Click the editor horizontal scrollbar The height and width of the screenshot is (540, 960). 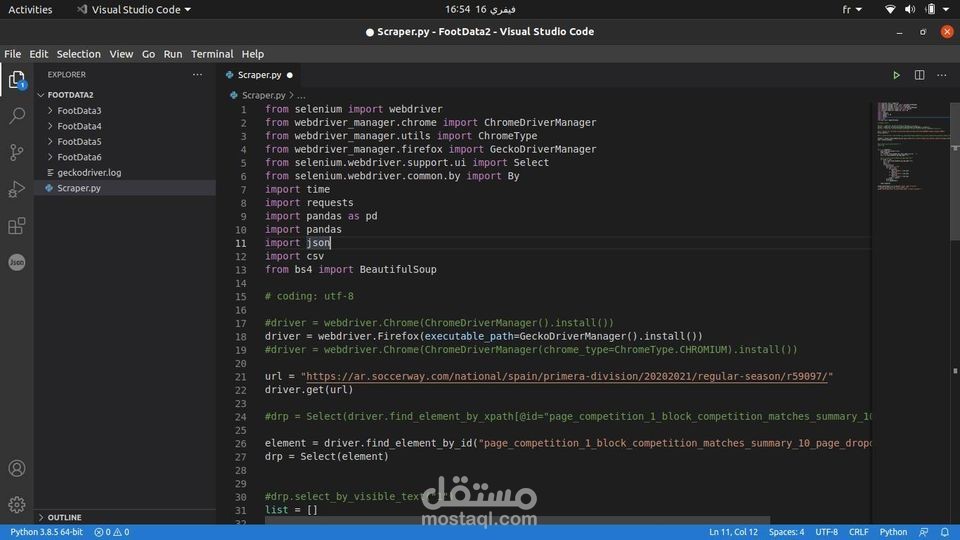click(517, 520)
